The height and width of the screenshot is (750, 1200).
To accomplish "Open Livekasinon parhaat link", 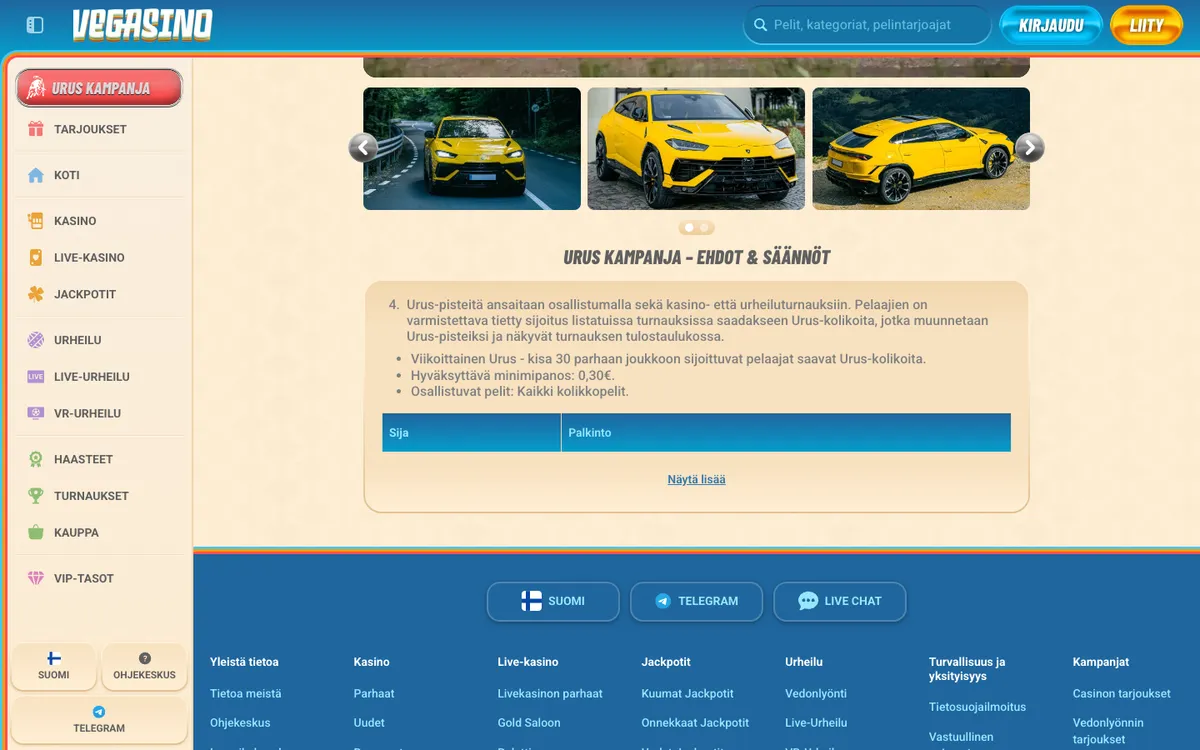I will coord(550,693).
